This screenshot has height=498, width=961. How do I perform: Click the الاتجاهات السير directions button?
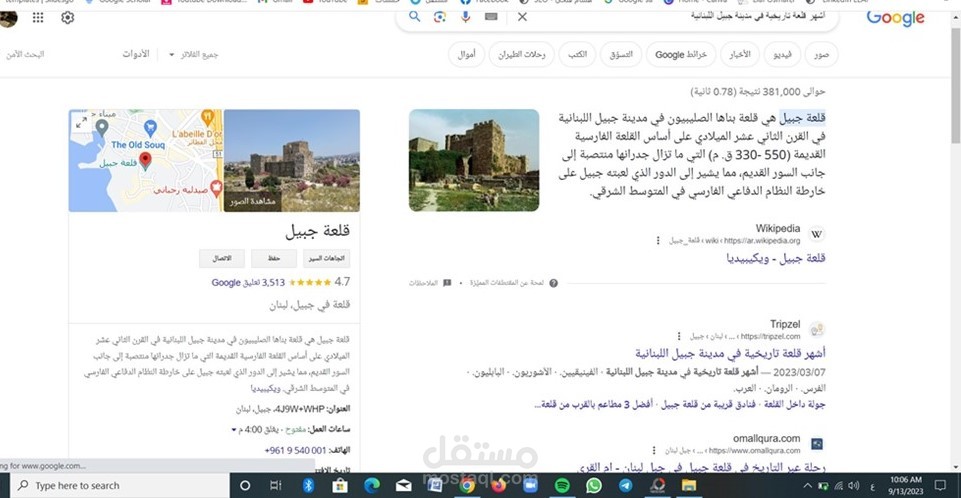[327, 258]
